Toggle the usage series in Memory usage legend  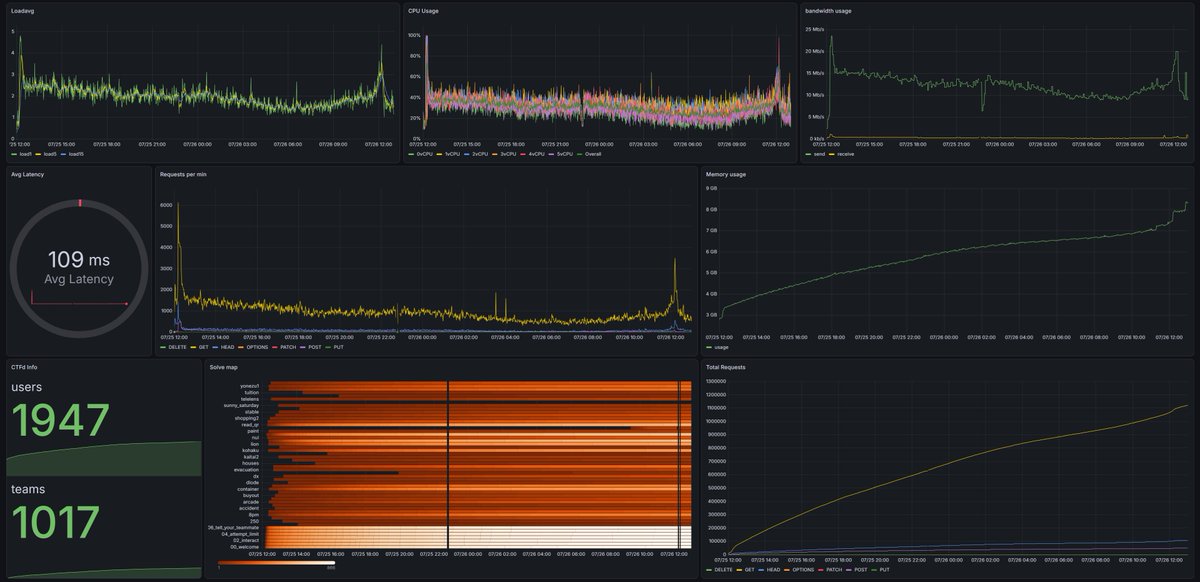tap(722, 346)
